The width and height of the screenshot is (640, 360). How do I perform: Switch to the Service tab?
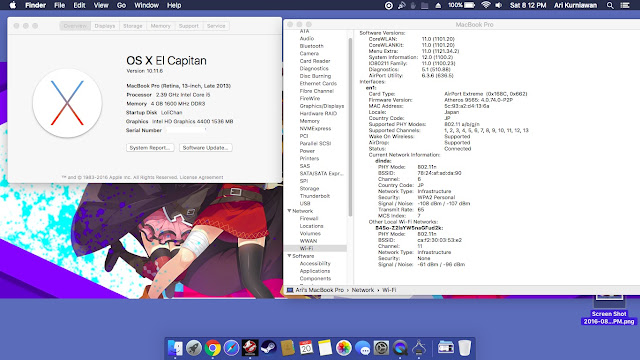coord(216,26)
